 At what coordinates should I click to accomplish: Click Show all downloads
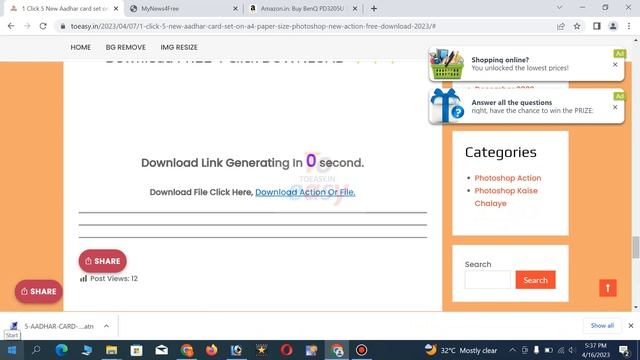(x=602, y=325)
